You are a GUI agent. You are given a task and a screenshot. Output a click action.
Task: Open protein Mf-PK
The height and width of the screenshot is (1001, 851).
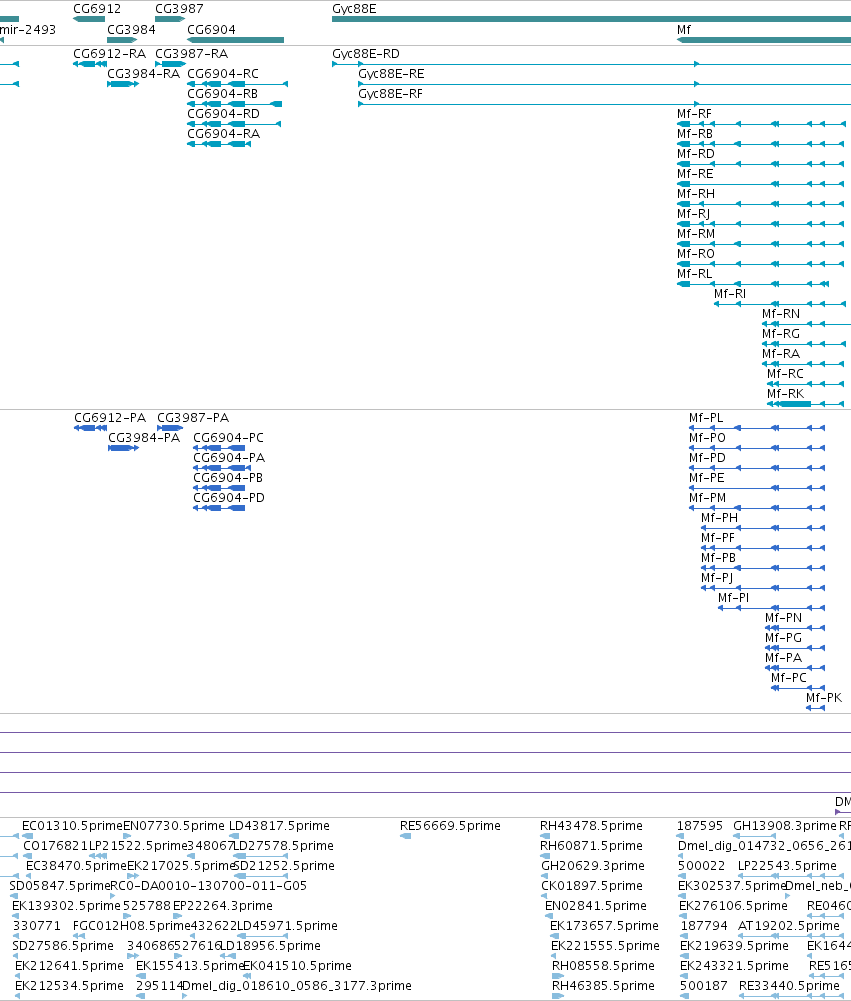(824, 698)
